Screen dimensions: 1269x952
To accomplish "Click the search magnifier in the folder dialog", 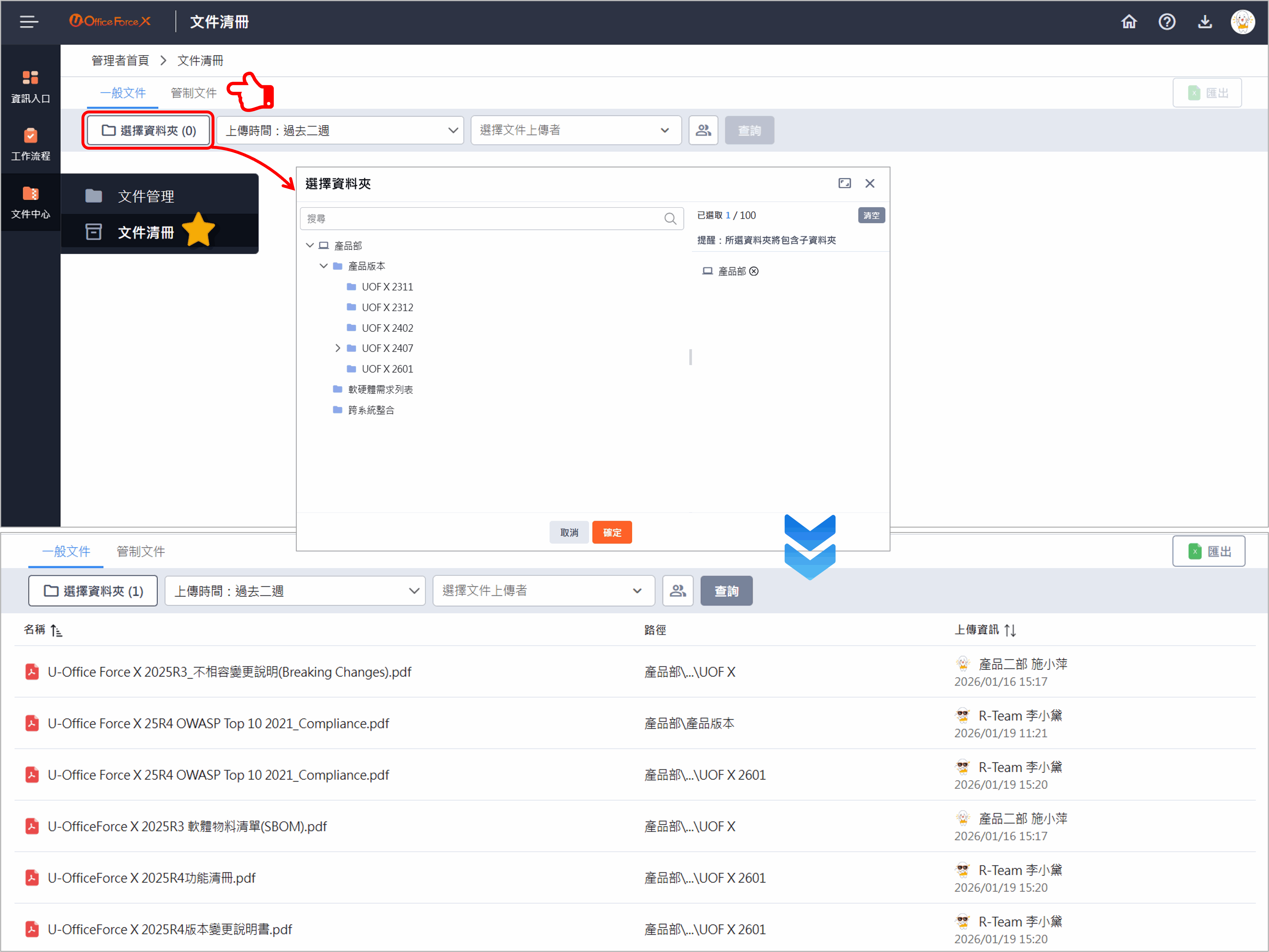I will [670, 218].
